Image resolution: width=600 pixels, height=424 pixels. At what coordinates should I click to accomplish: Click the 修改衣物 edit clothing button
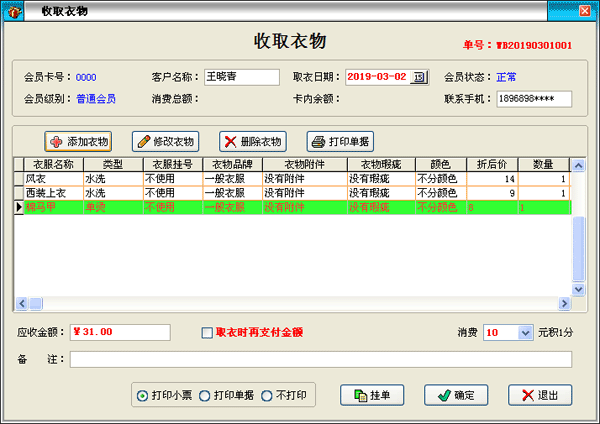click(x=165, y=141)
